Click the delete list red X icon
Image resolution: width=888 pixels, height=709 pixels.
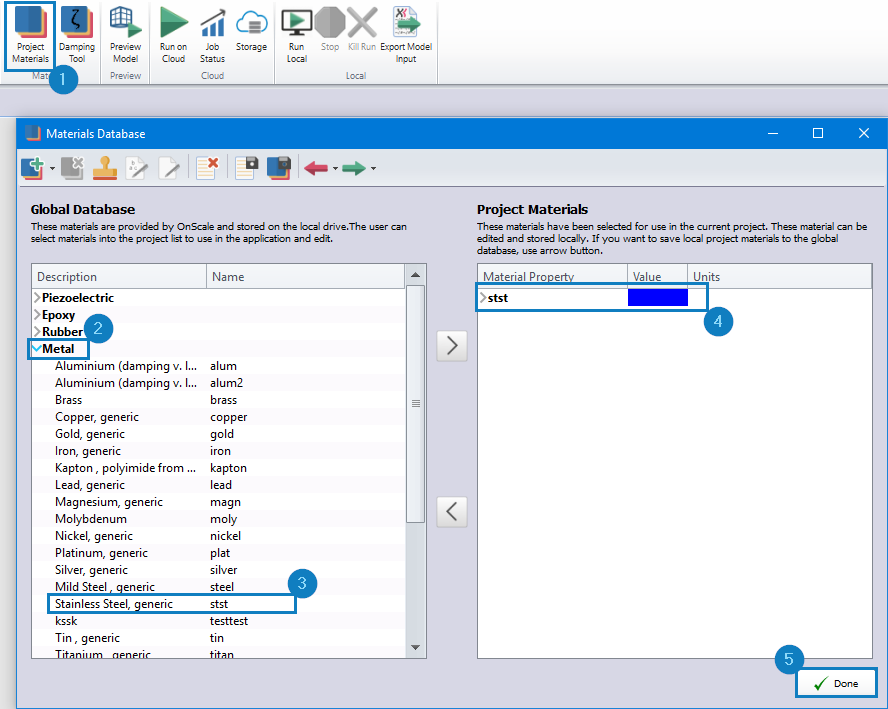(x=207, y=168)
